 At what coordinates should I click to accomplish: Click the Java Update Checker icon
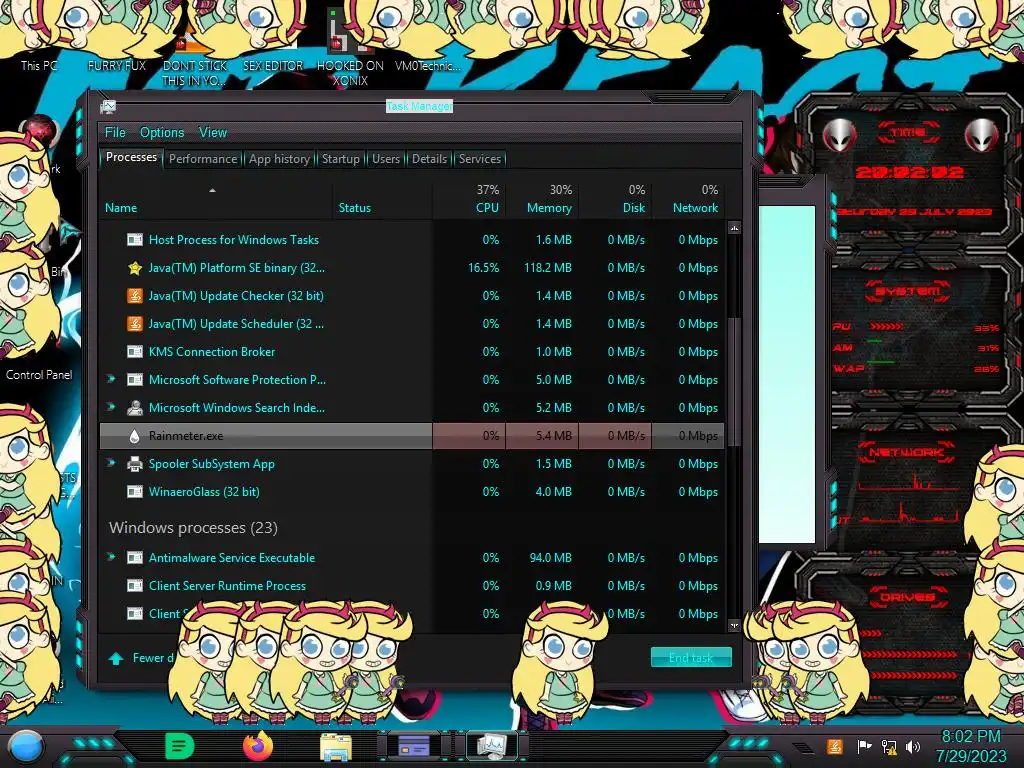(135, 296)
